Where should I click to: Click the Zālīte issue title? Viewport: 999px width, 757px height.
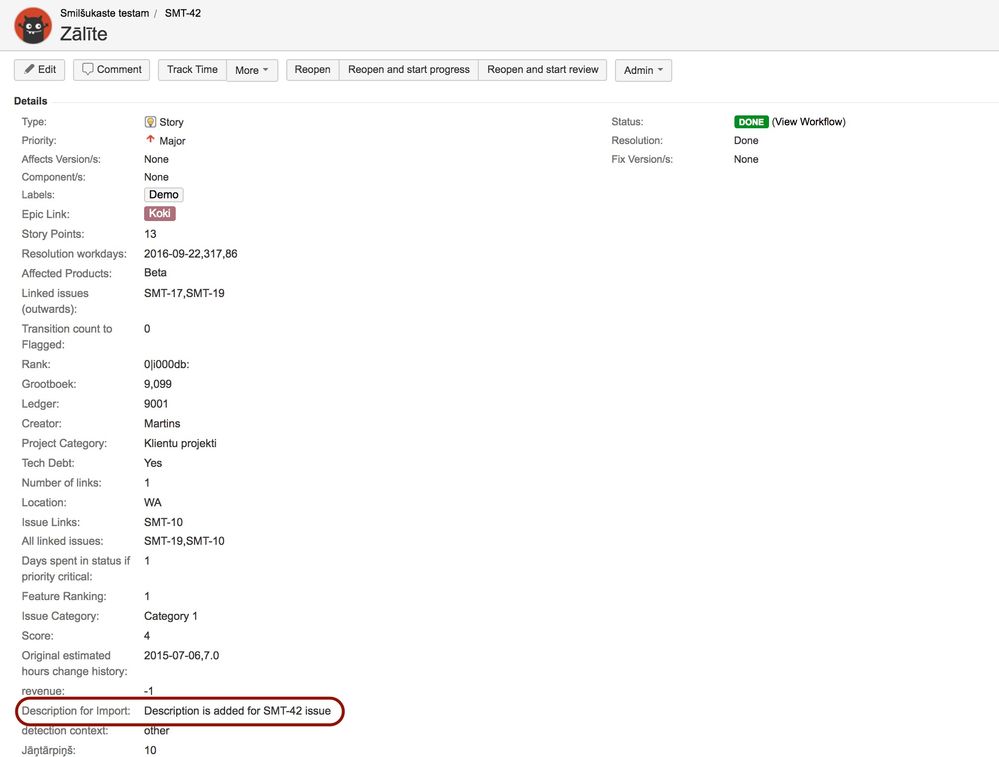pyautogui.click(x=83, y=34)
